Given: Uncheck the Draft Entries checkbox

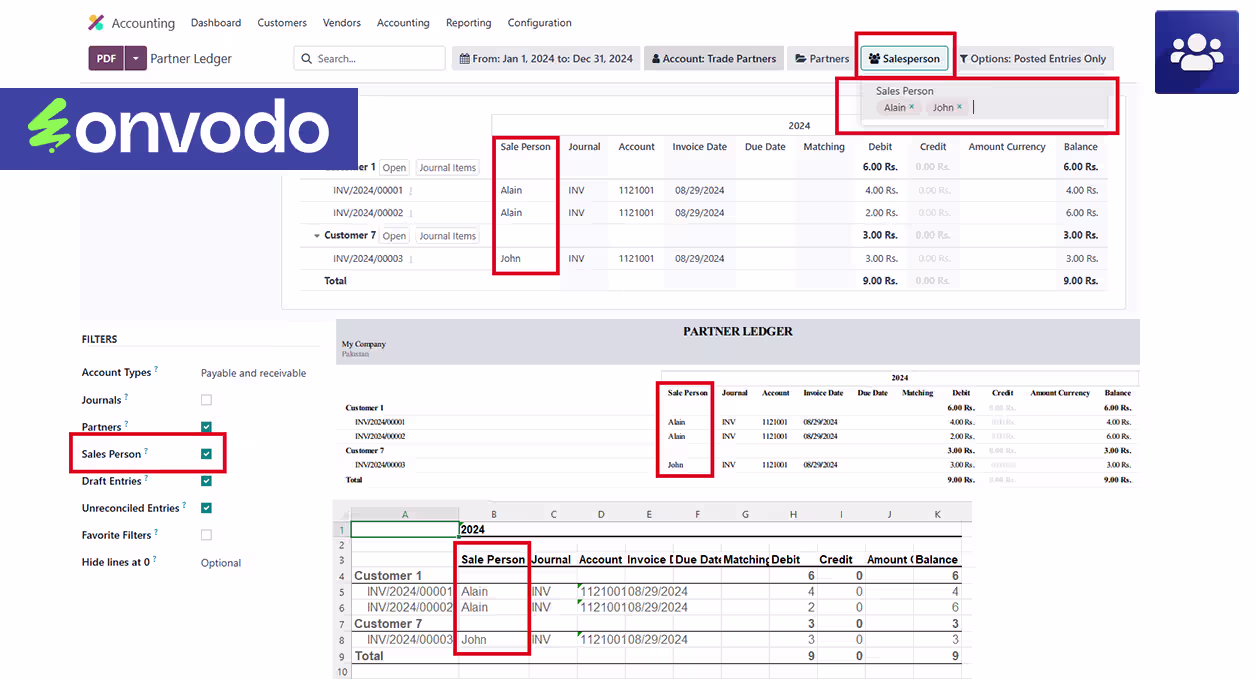Looking at the screenshot, I should 206,481.
